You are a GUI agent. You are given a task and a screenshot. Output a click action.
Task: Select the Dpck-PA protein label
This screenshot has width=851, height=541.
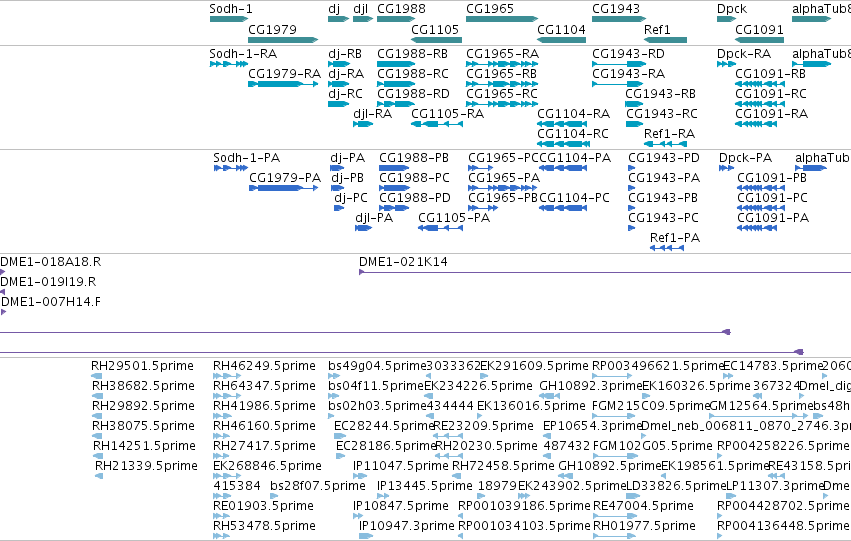click(x=745, y=158)
